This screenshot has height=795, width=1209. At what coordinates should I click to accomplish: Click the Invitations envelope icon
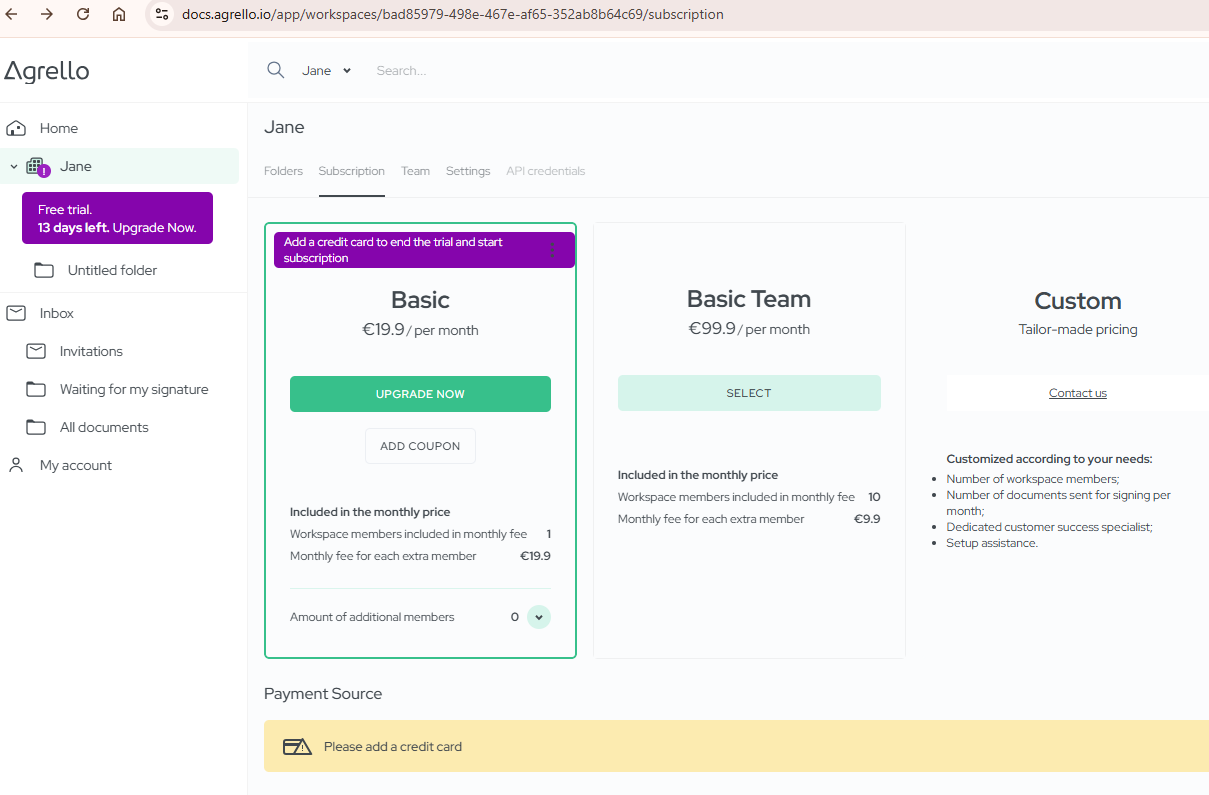pyautogui.click(x=36, y=351)
